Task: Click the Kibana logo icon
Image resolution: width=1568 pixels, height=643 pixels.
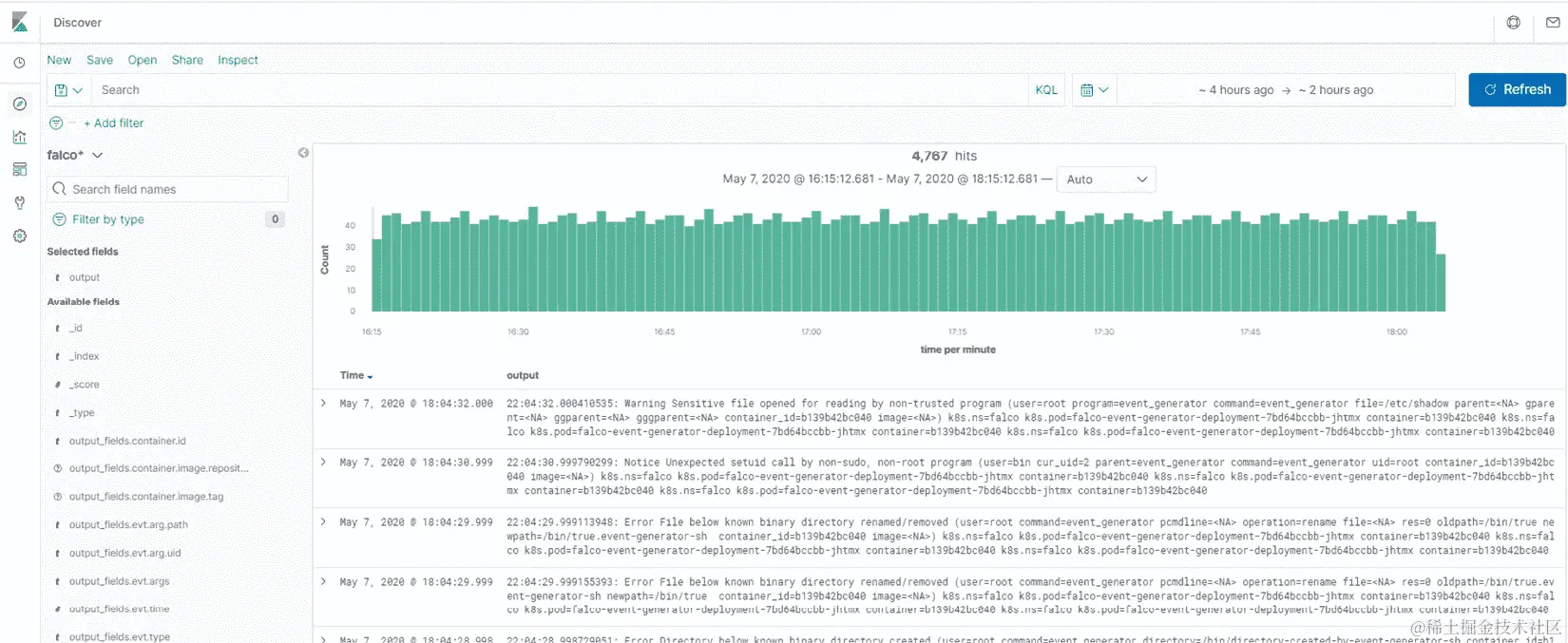Action: pyautogui.click(x=19, y=22)
